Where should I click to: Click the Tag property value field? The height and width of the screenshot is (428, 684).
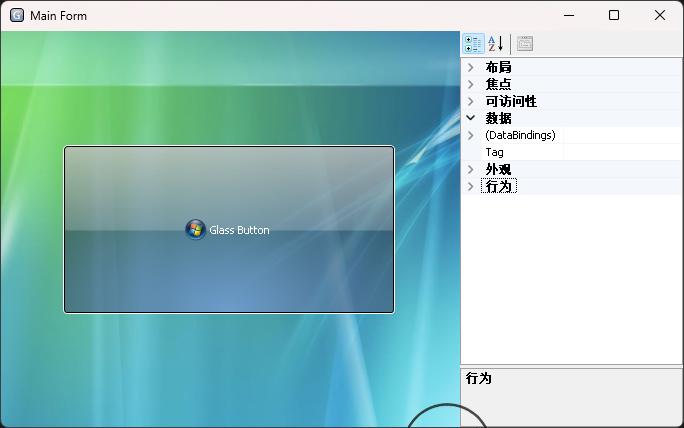pos(622,152)
